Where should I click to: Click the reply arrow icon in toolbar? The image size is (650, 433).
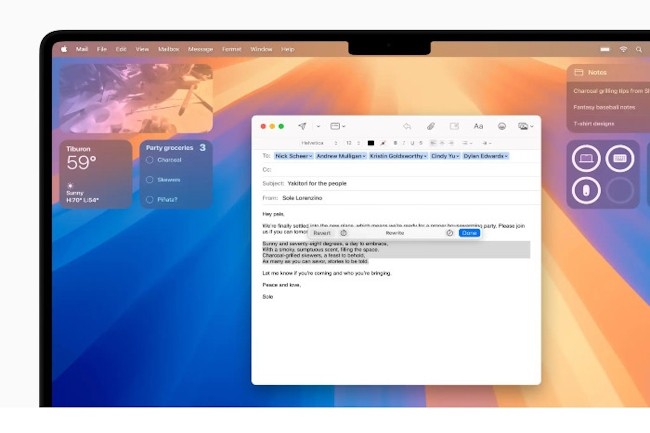(407, 127)
